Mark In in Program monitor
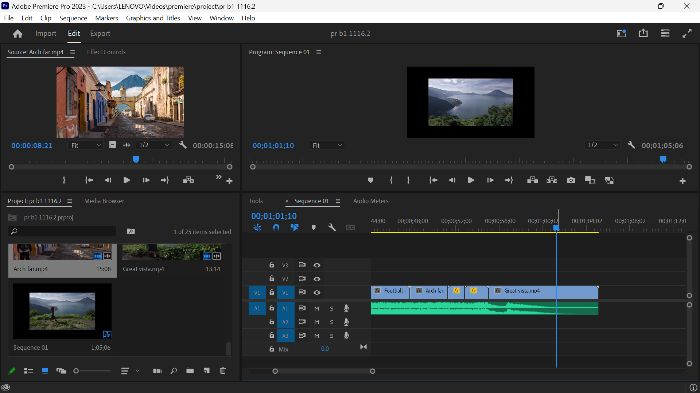Viewport: 700px width, 393px height. pyautogui.click(x=391, y=180)
